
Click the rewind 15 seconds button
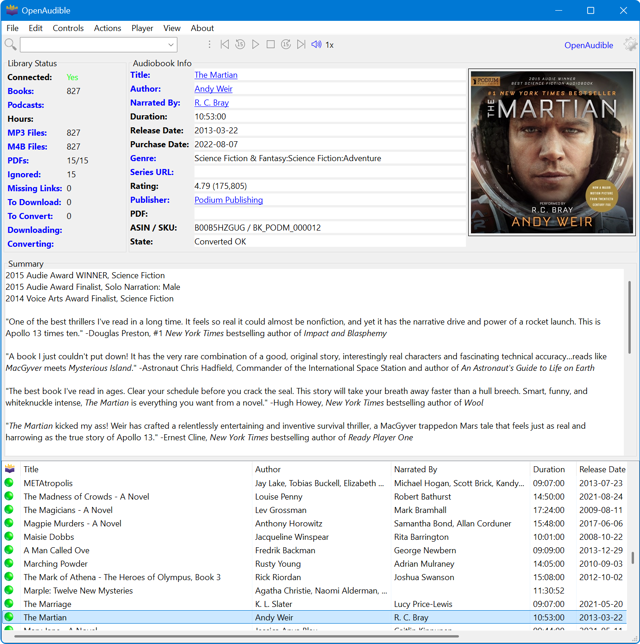tap(240, 44)
